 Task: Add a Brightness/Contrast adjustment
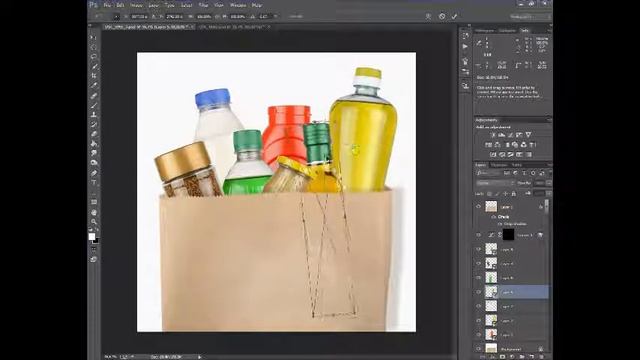coord(493,135)
